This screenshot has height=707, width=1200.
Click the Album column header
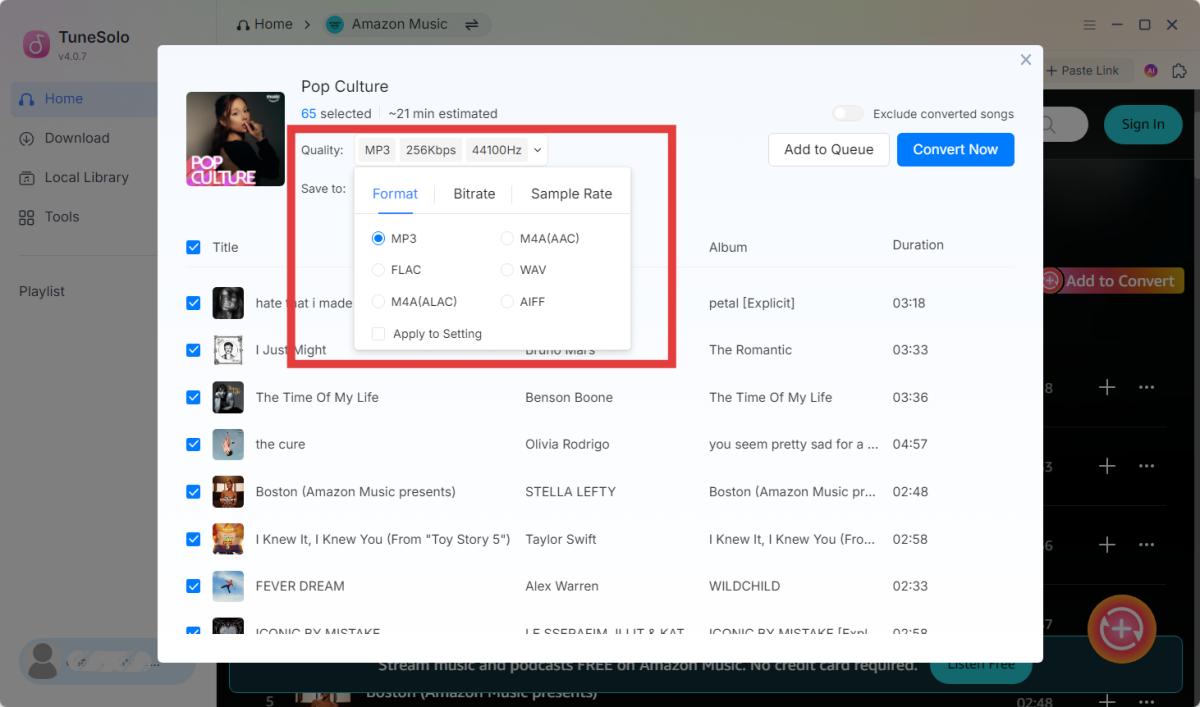728,247
